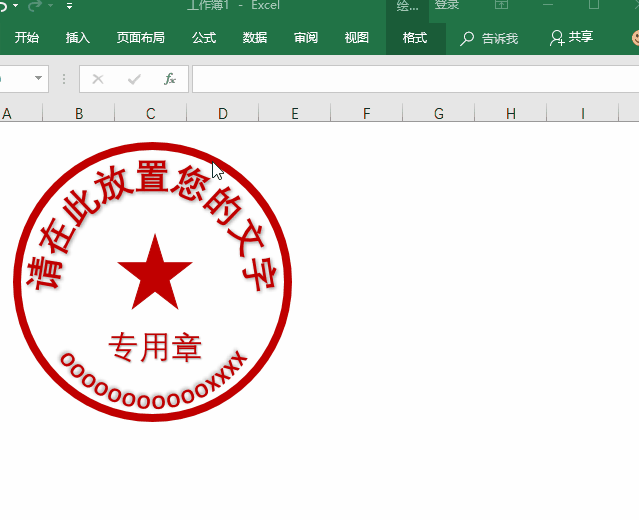Select column G header

point(439,113)
